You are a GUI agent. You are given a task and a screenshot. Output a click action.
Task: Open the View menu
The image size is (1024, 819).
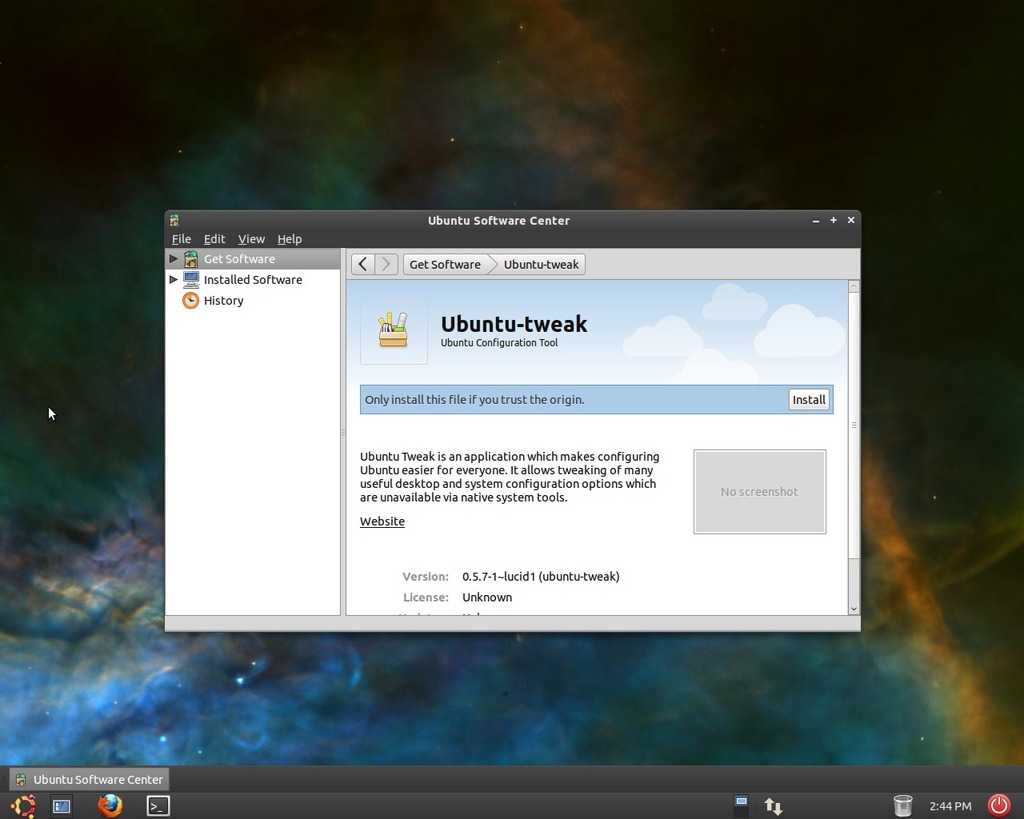pyautogui.click(x=251, y=239)
